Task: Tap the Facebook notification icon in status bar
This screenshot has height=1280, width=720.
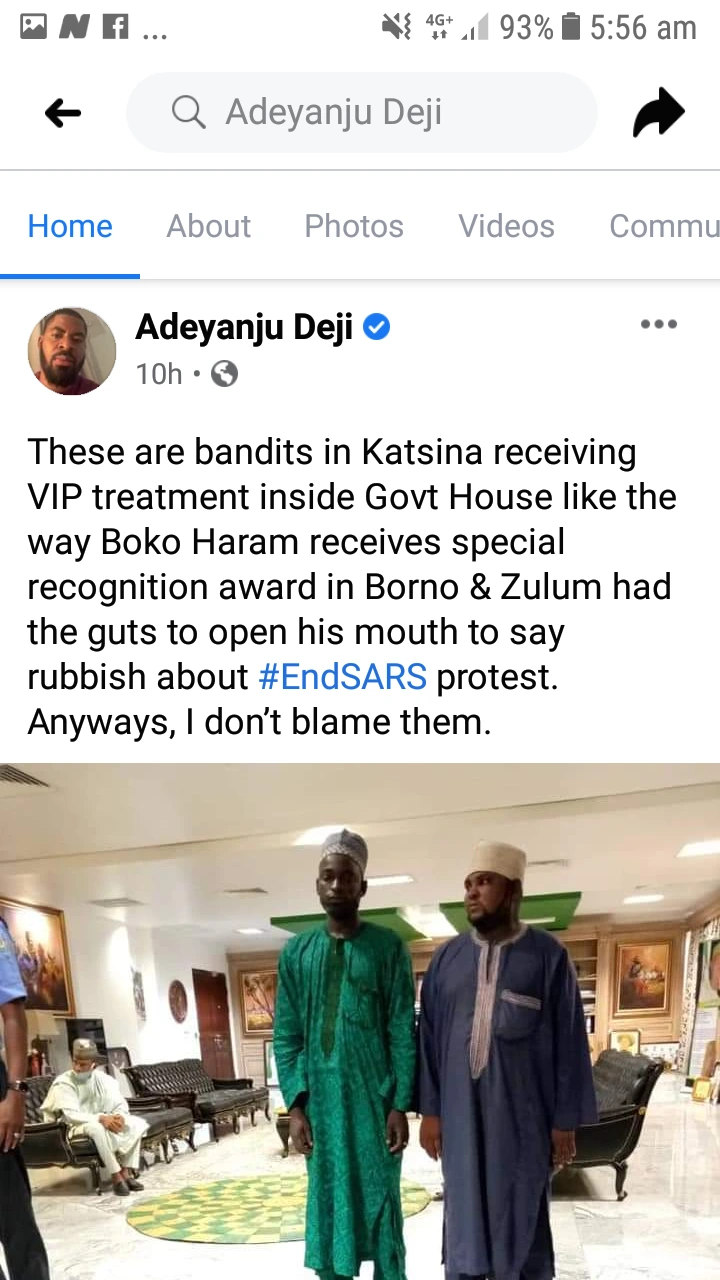Action: click(x=116, y=27)
